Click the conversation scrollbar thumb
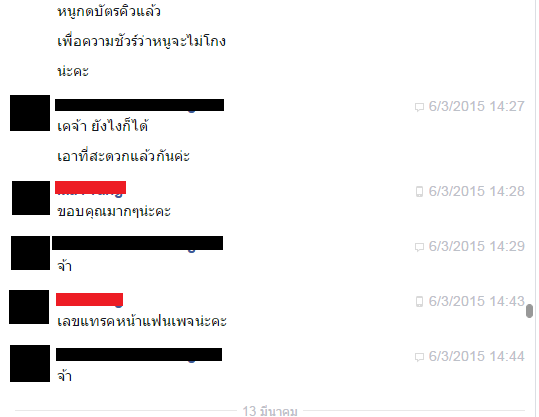 click(529, 311)
